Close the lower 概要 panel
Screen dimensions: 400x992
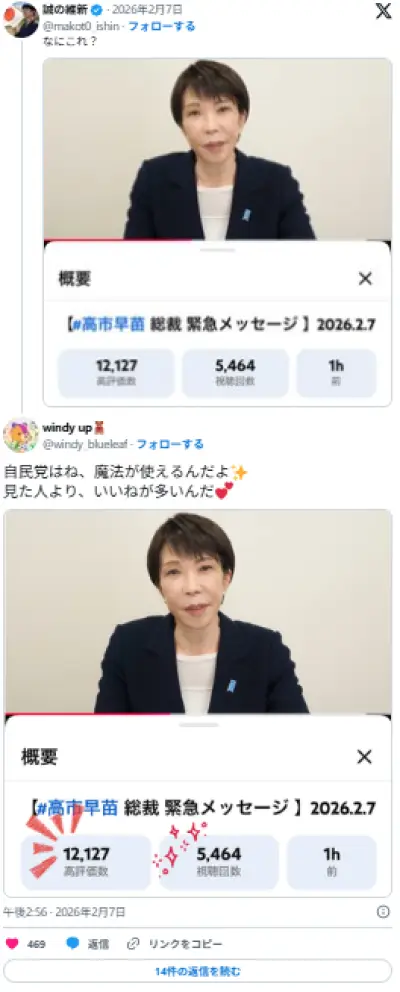[364, 757]
